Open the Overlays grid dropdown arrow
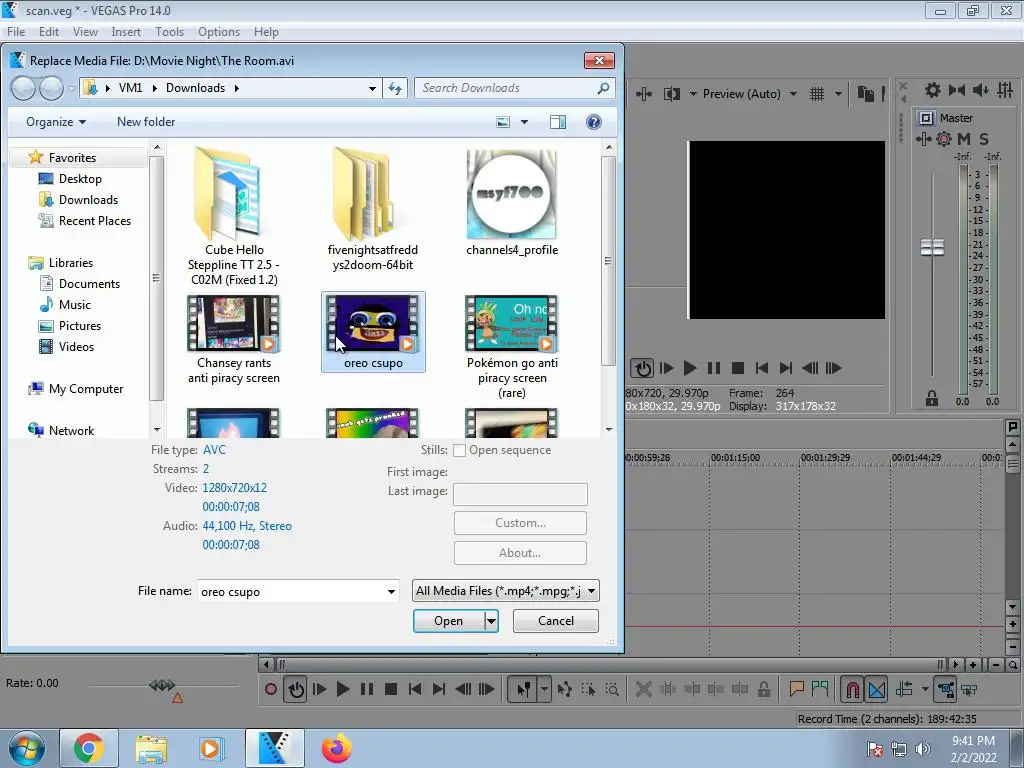Screen dimensions: 1024x768 click(838, 94)
